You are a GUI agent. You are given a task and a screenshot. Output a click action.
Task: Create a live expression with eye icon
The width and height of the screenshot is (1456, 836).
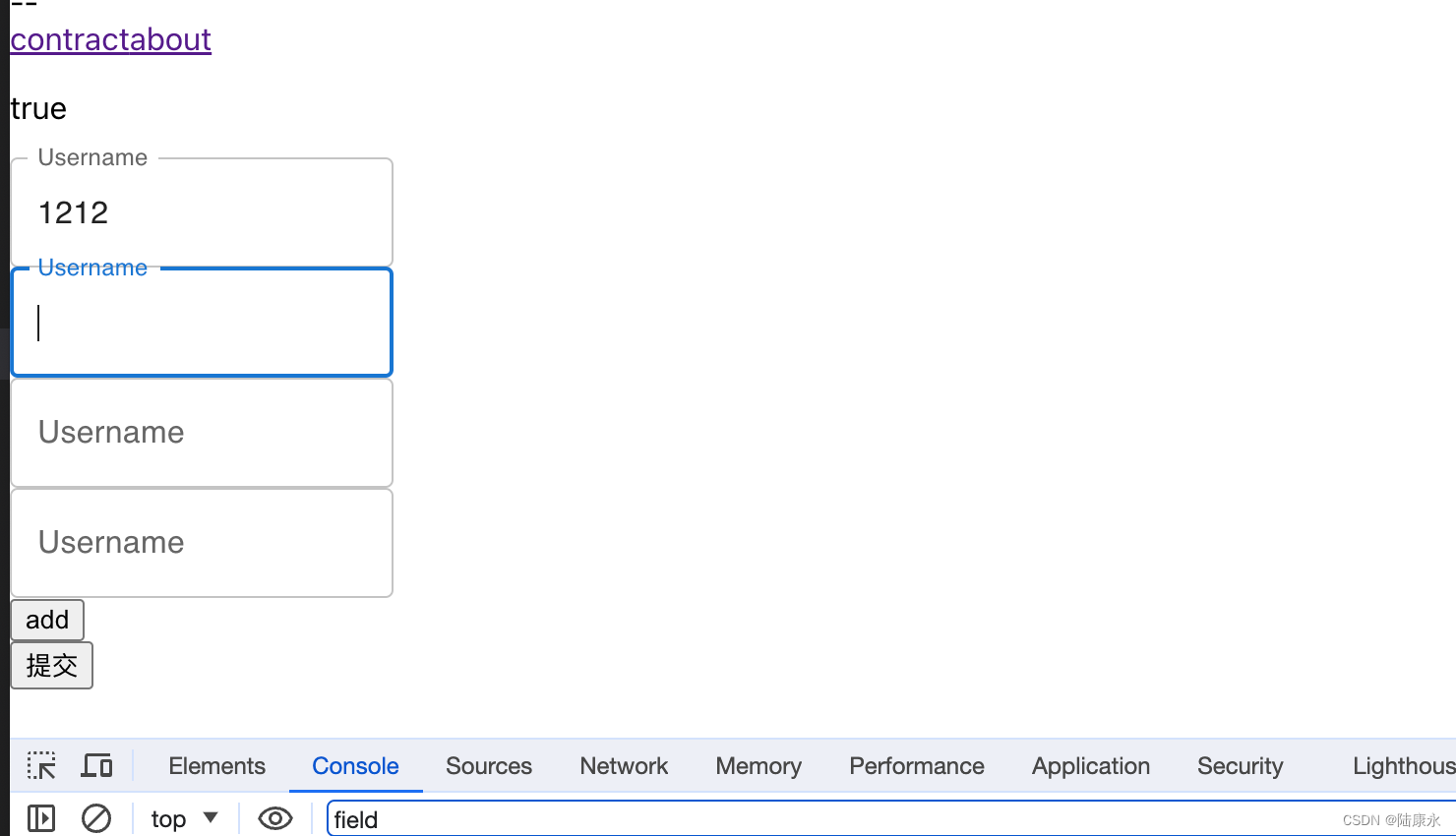click(274, 818)
